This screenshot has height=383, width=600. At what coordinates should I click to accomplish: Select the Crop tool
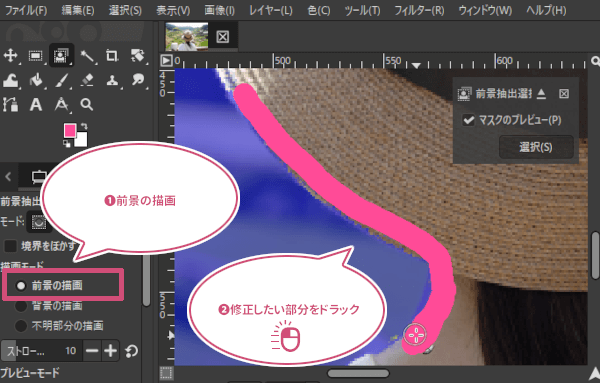112,56
